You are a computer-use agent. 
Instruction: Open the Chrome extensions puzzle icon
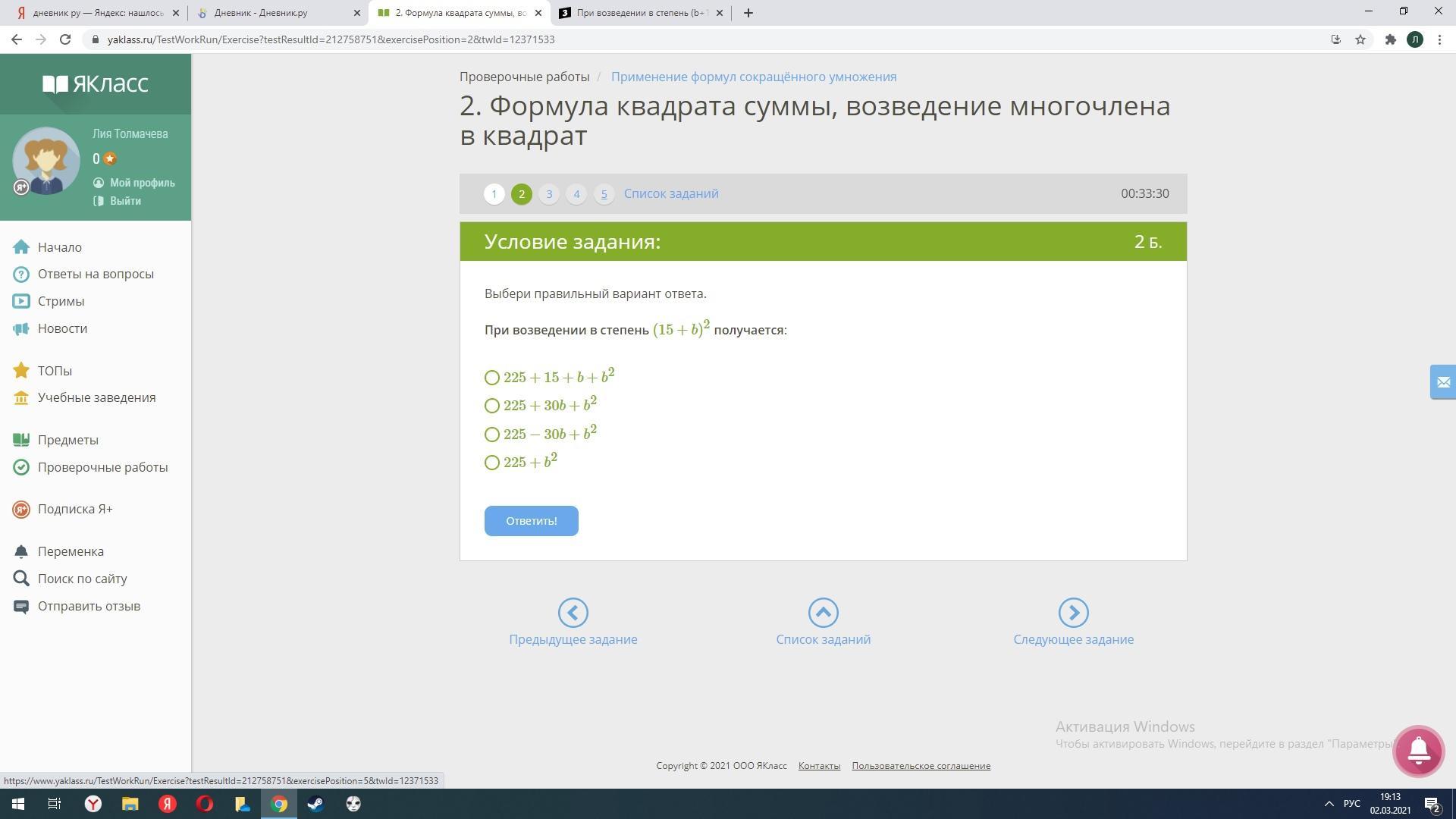1390,39
